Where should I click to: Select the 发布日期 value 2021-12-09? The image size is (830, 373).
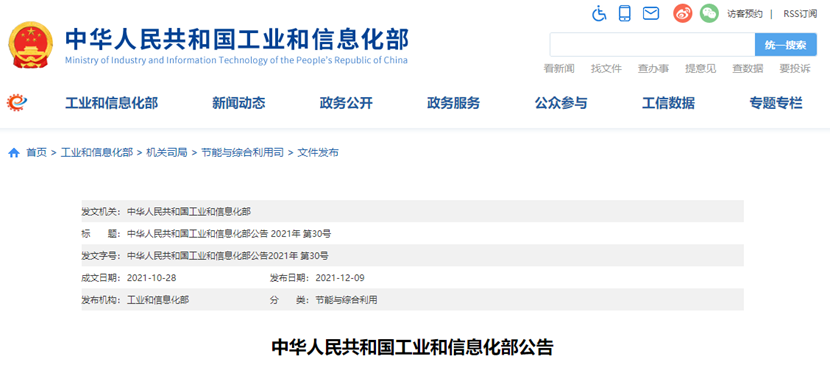[340, 278]
